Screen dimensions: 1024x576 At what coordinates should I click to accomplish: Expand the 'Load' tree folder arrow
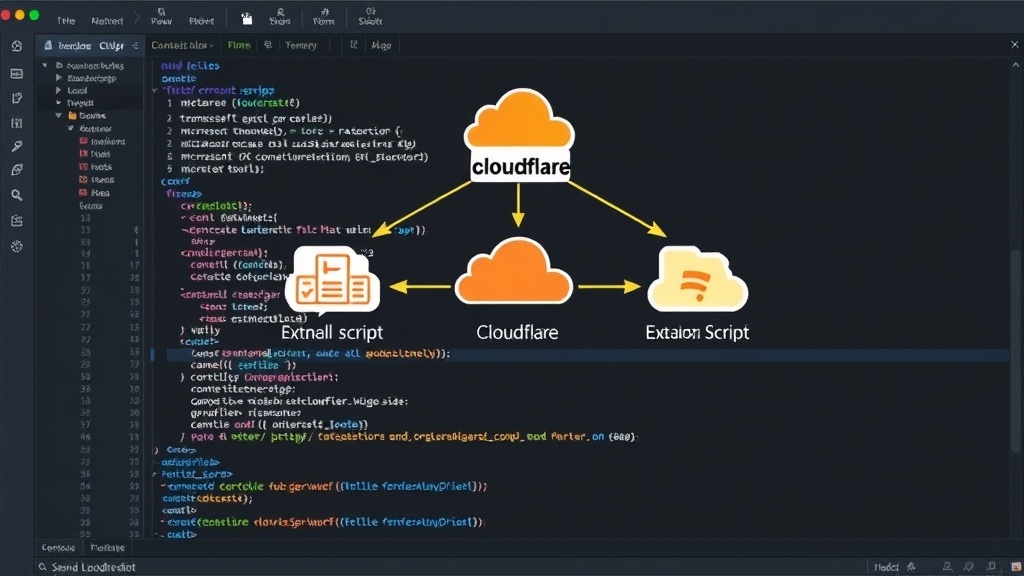pos(58,90)
